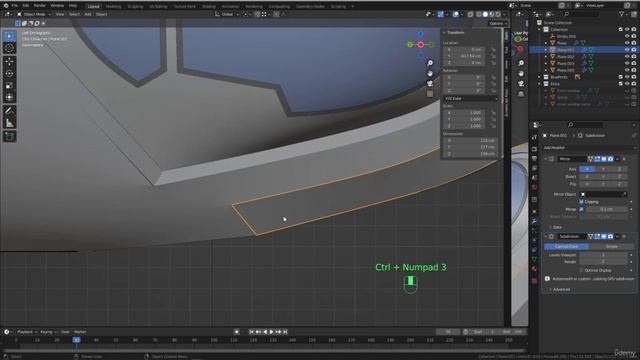
Task: Expand the BluePrints collection in outliner
Action: [x=540, y=77]
